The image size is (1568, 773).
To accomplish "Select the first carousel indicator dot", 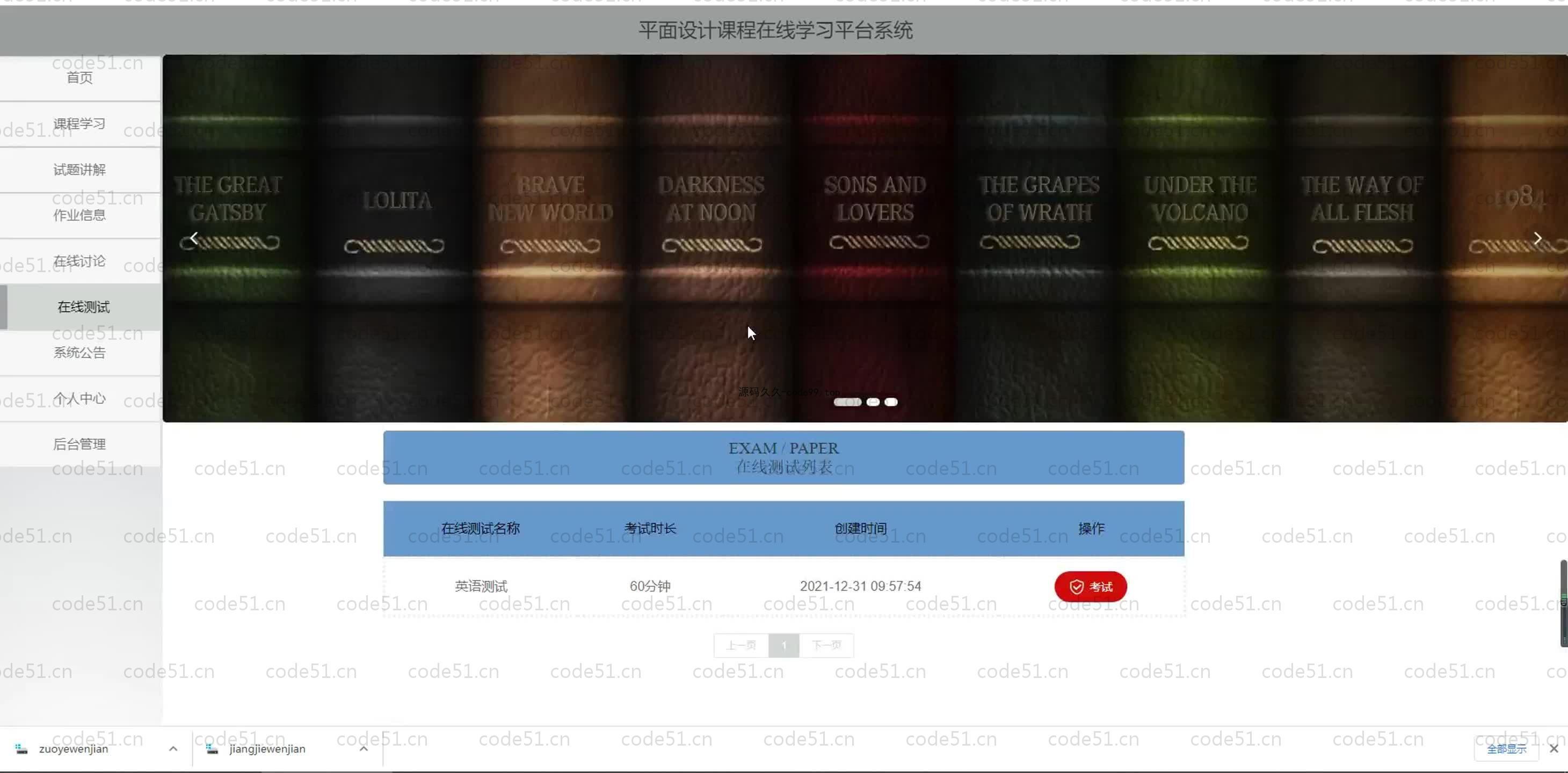I will click(x=847, y=402).
